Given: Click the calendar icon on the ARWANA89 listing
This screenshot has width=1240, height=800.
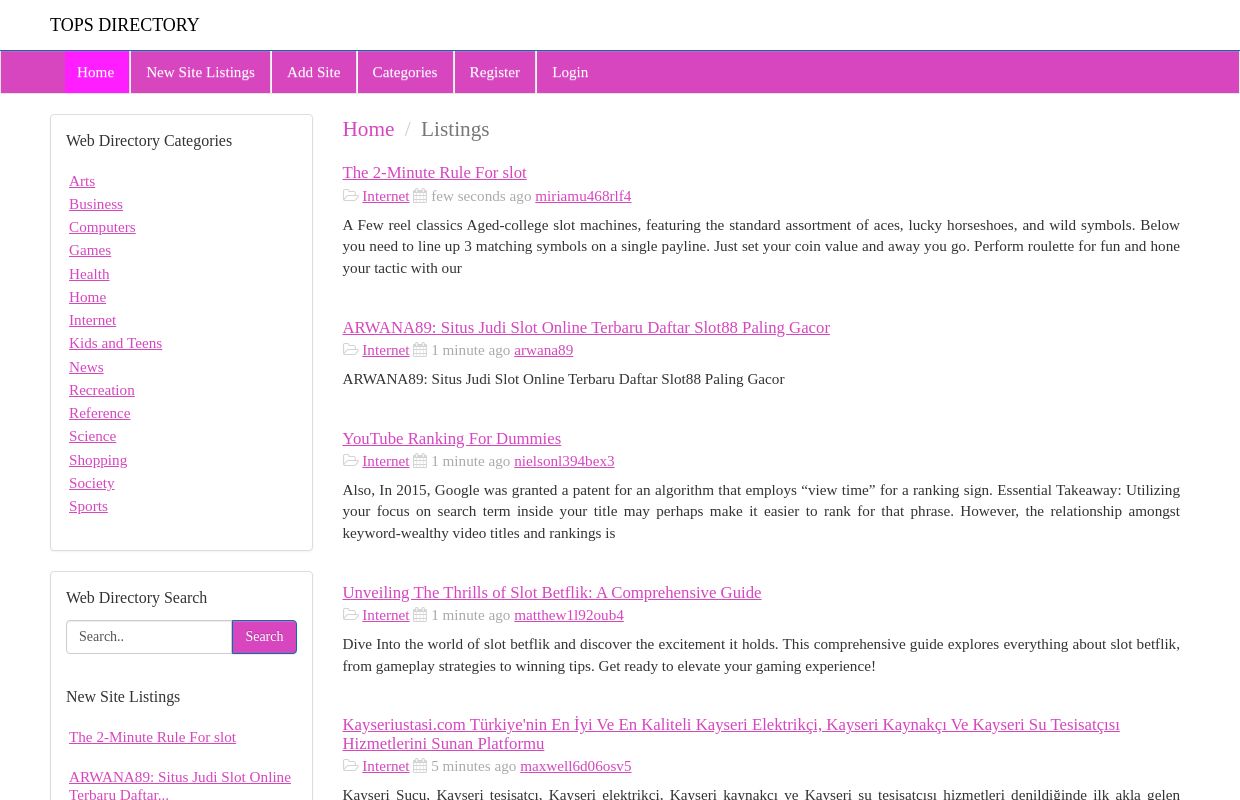Looking at the screenshot, I should pos(420,350).
